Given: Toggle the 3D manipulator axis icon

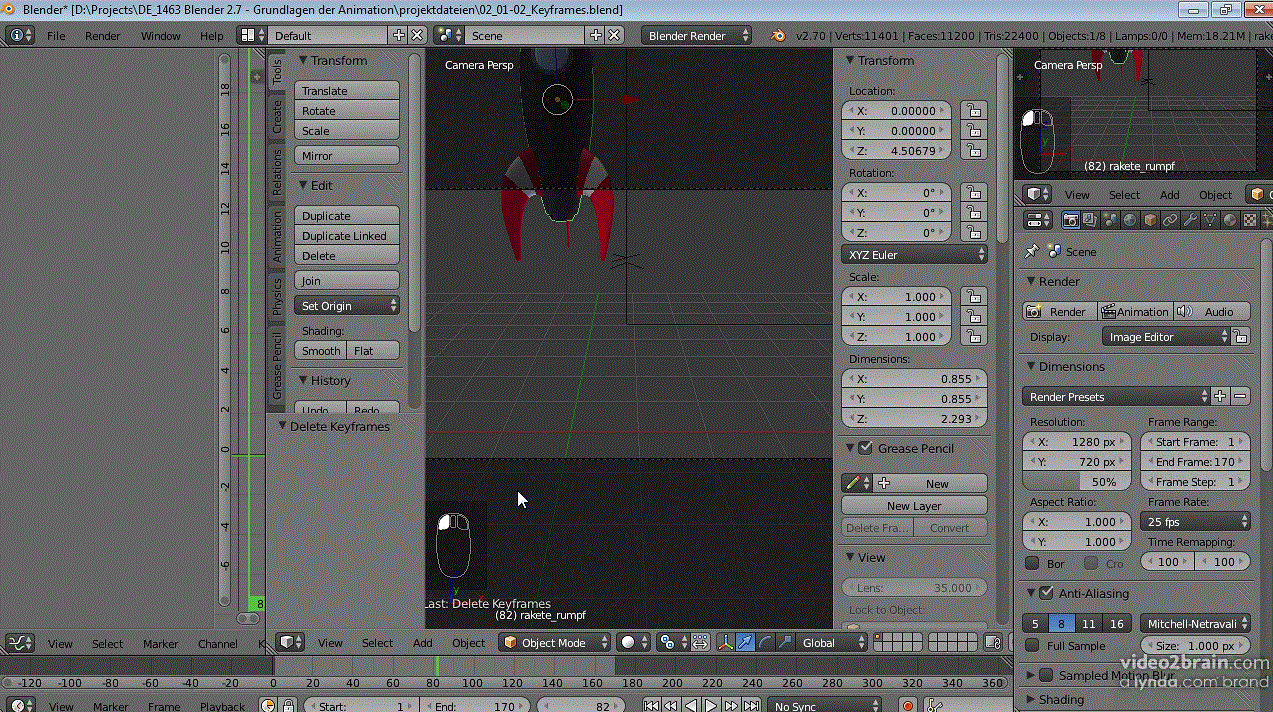Looking at the screenshot, I should pos(726,642).
